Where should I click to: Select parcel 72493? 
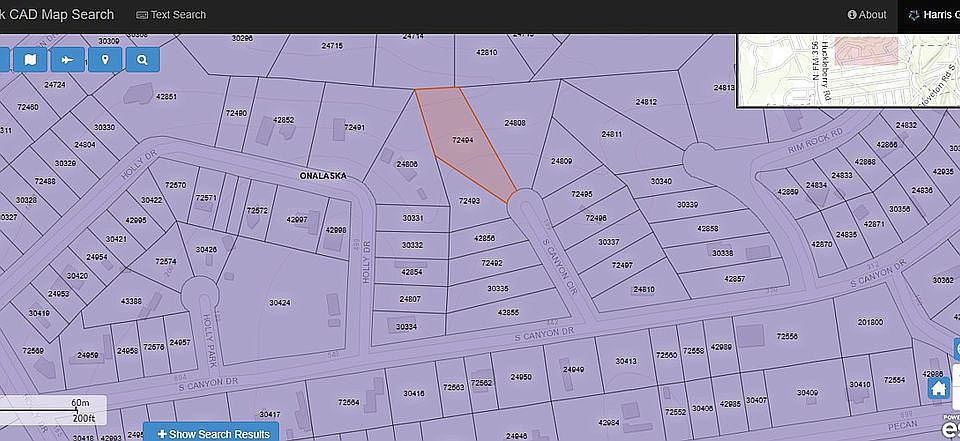point(470,200)
